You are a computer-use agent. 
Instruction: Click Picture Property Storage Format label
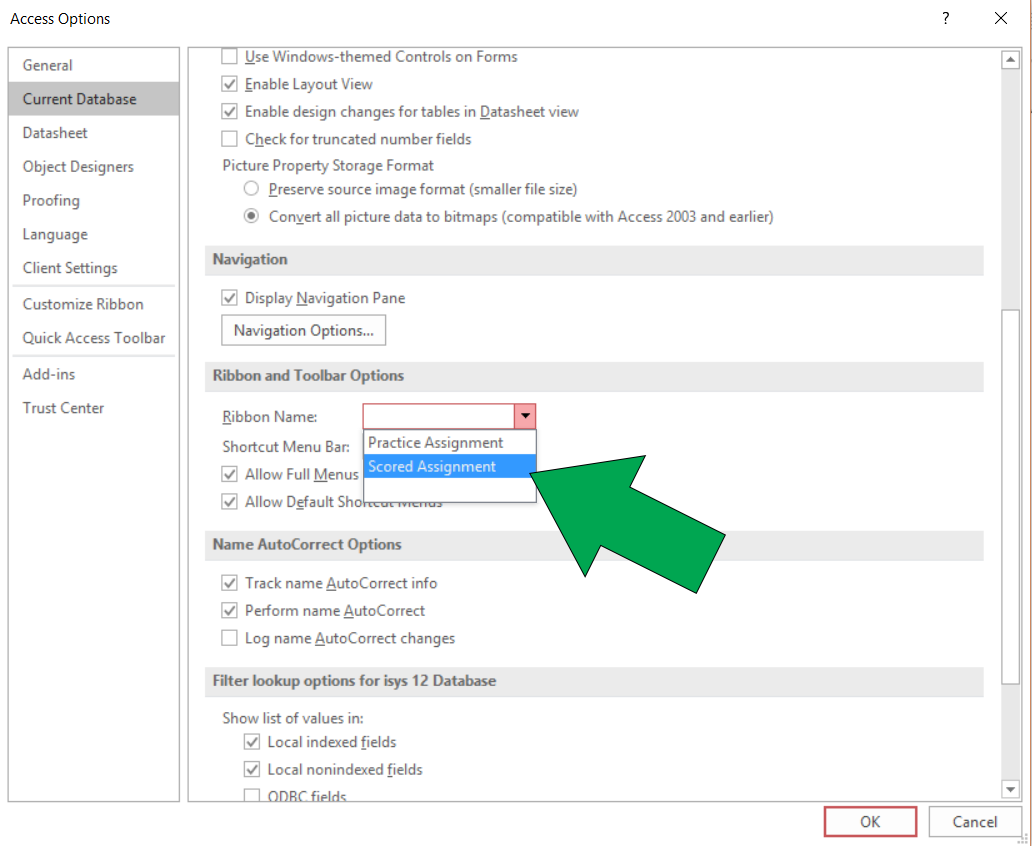[328, 165]
